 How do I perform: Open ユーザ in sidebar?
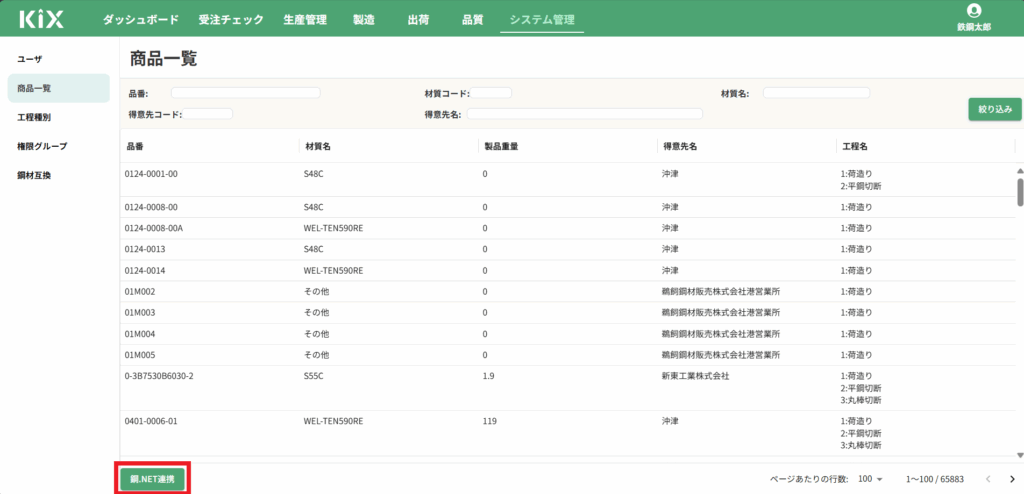coord(59,59)
